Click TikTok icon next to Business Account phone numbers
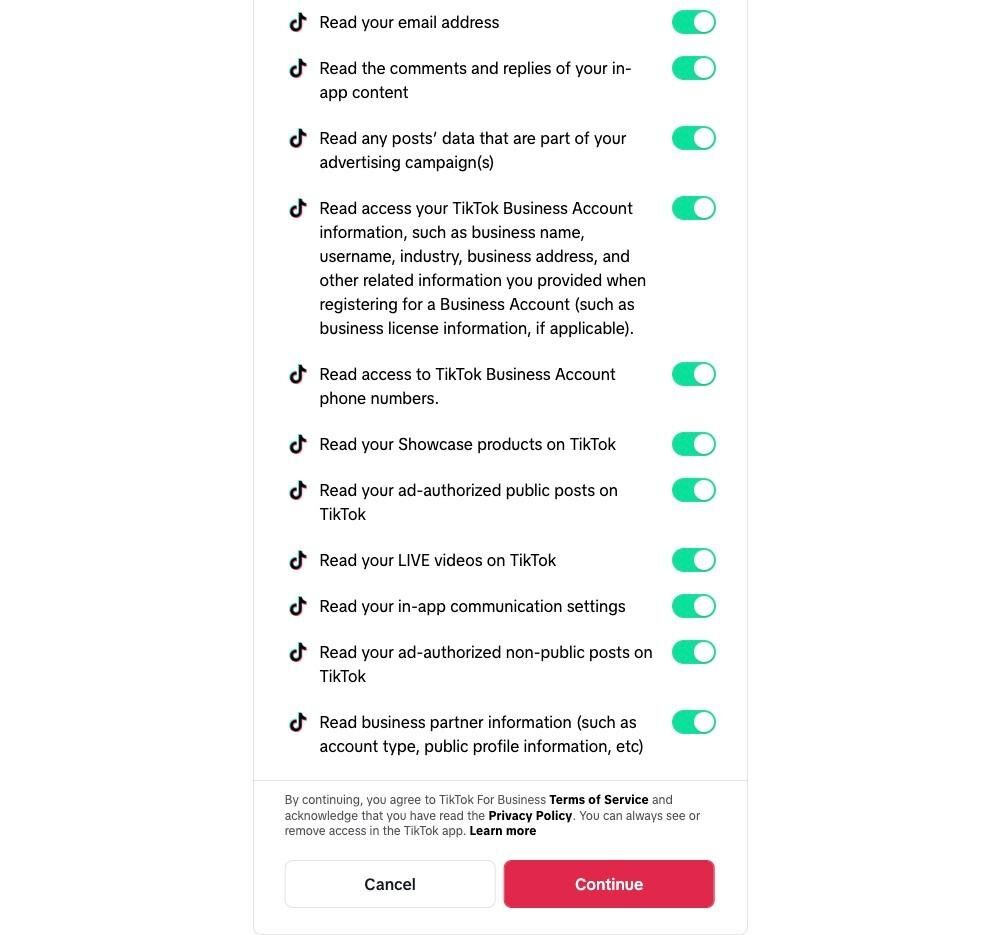 [x=298, y=374]
